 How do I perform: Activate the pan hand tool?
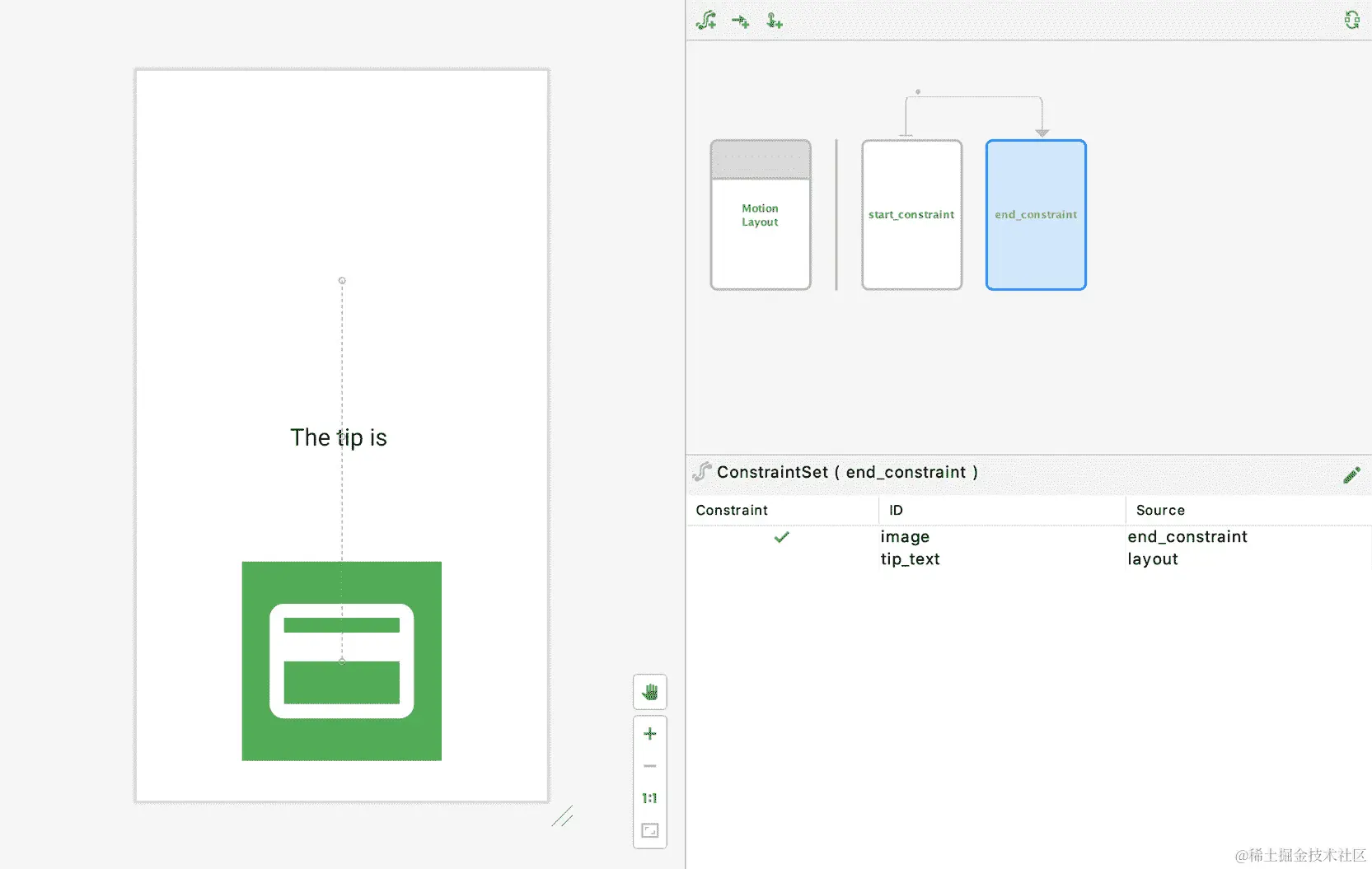tap(650, 692)
